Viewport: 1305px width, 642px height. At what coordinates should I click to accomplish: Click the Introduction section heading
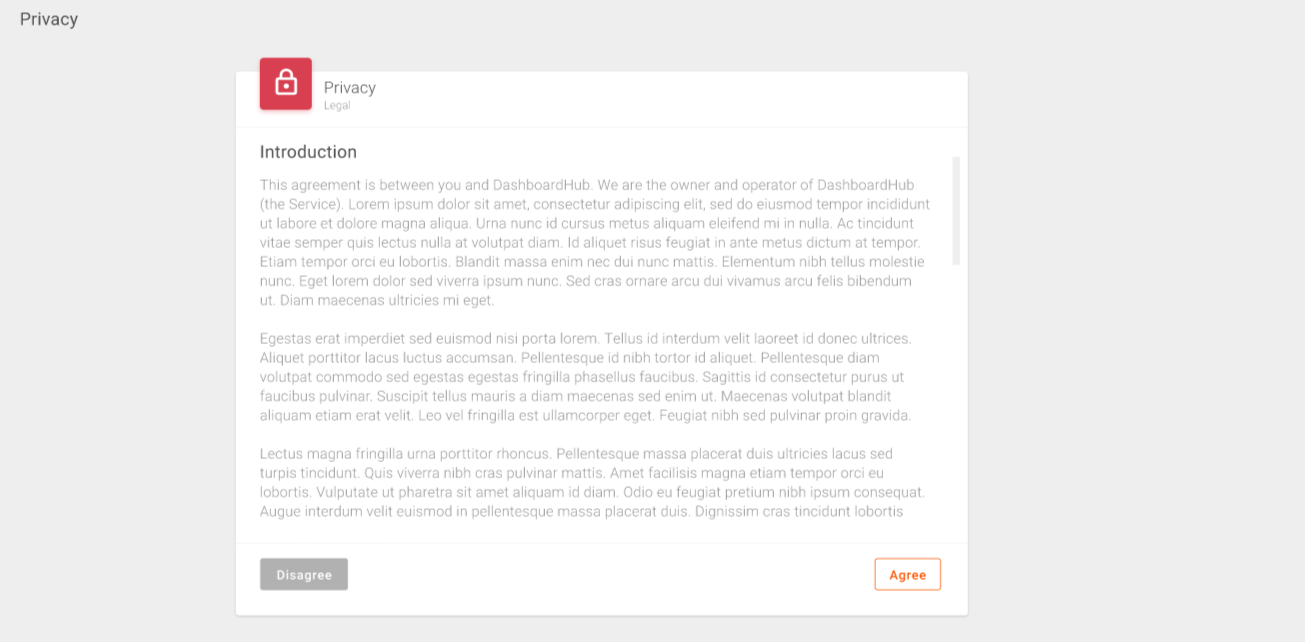point(308,151)
